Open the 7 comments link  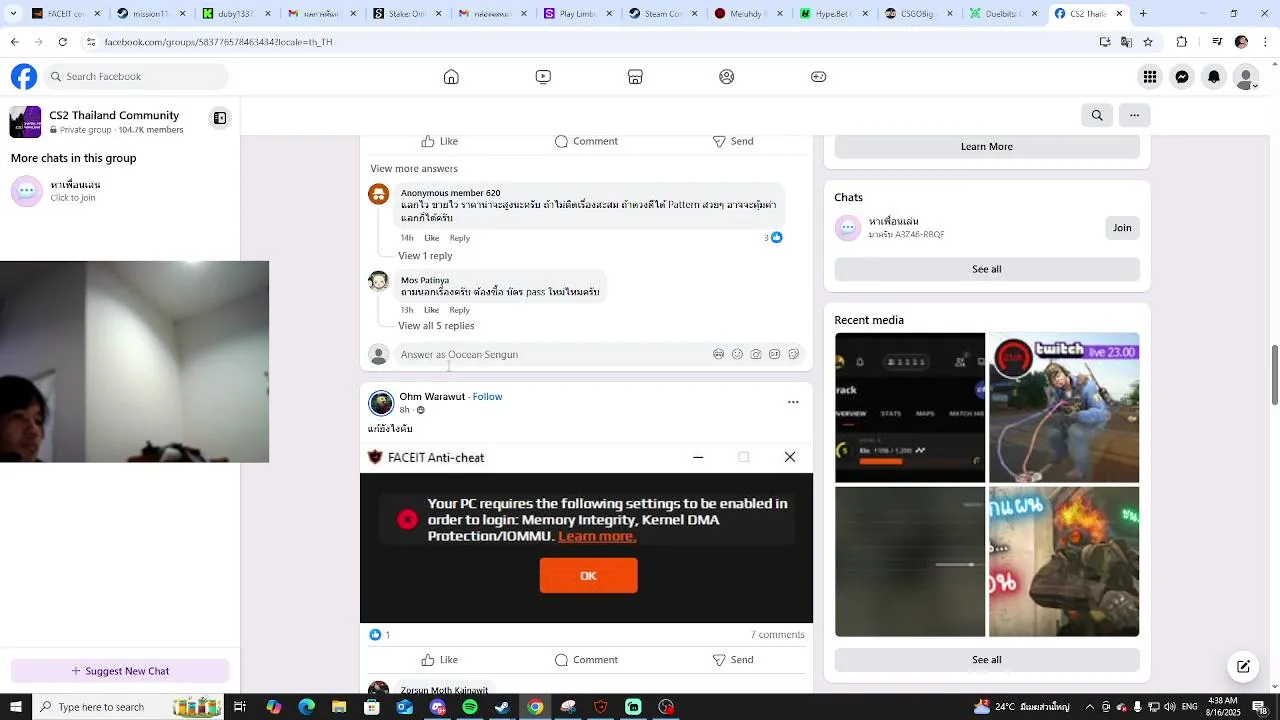point(778,635)
